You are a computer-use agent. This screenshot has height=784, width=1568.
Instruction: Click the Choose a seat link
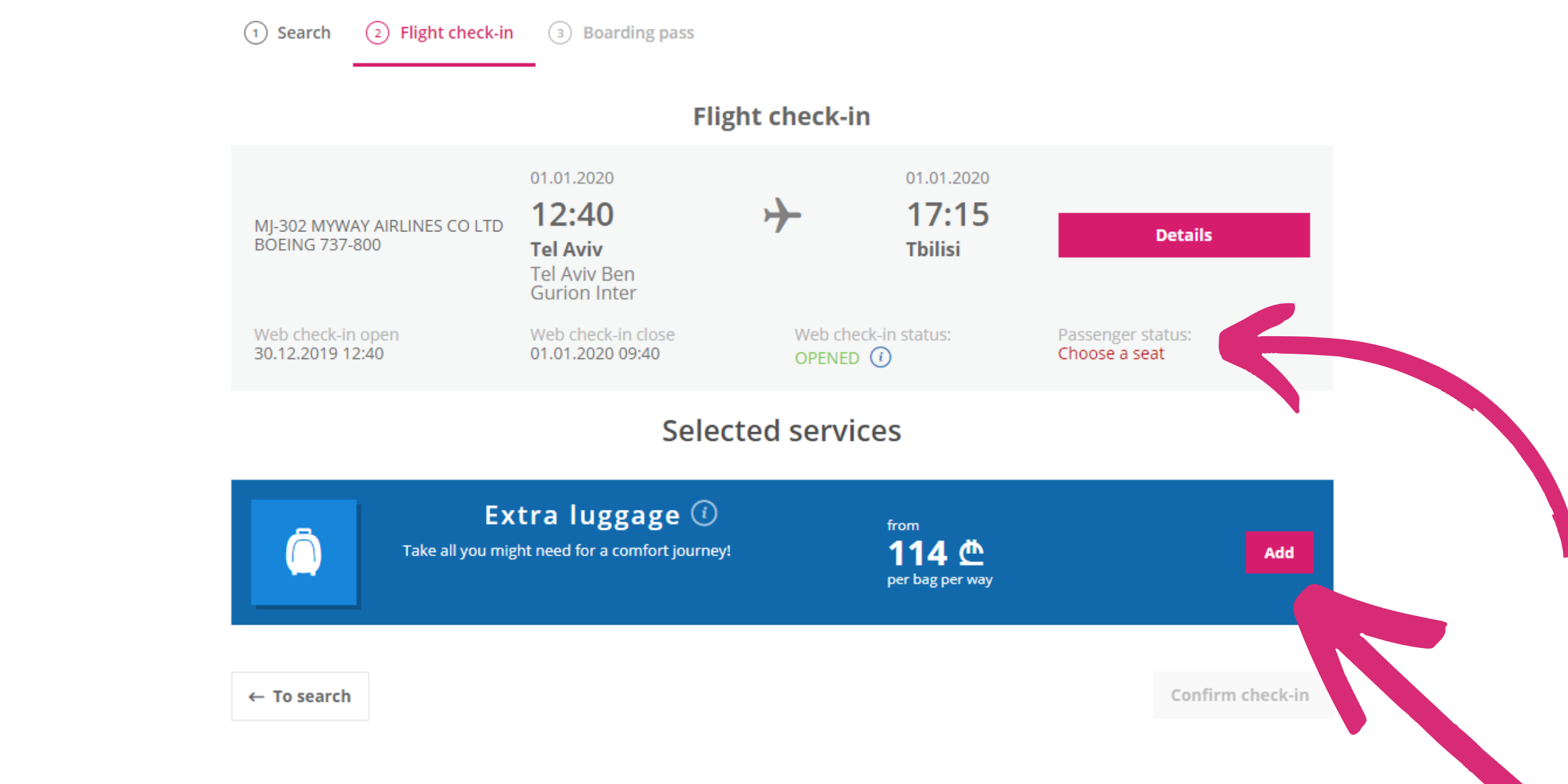(x=1111, y=354)
